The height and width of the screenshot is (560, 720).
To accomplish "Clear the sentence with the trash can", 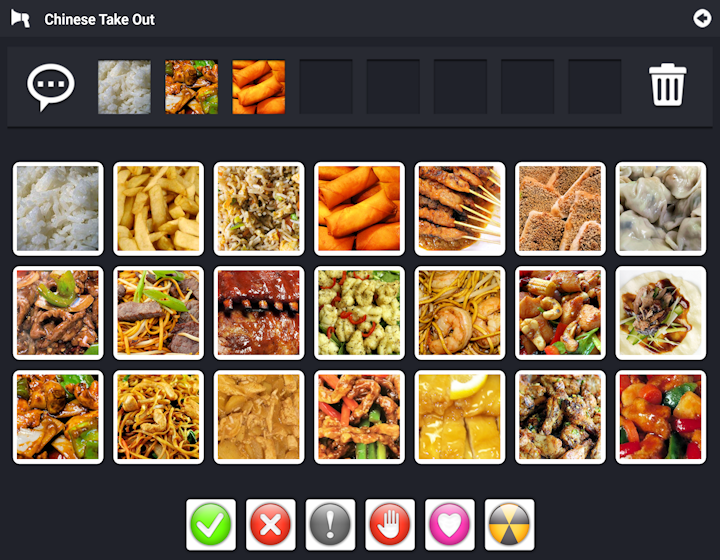I will coord(667,85).
